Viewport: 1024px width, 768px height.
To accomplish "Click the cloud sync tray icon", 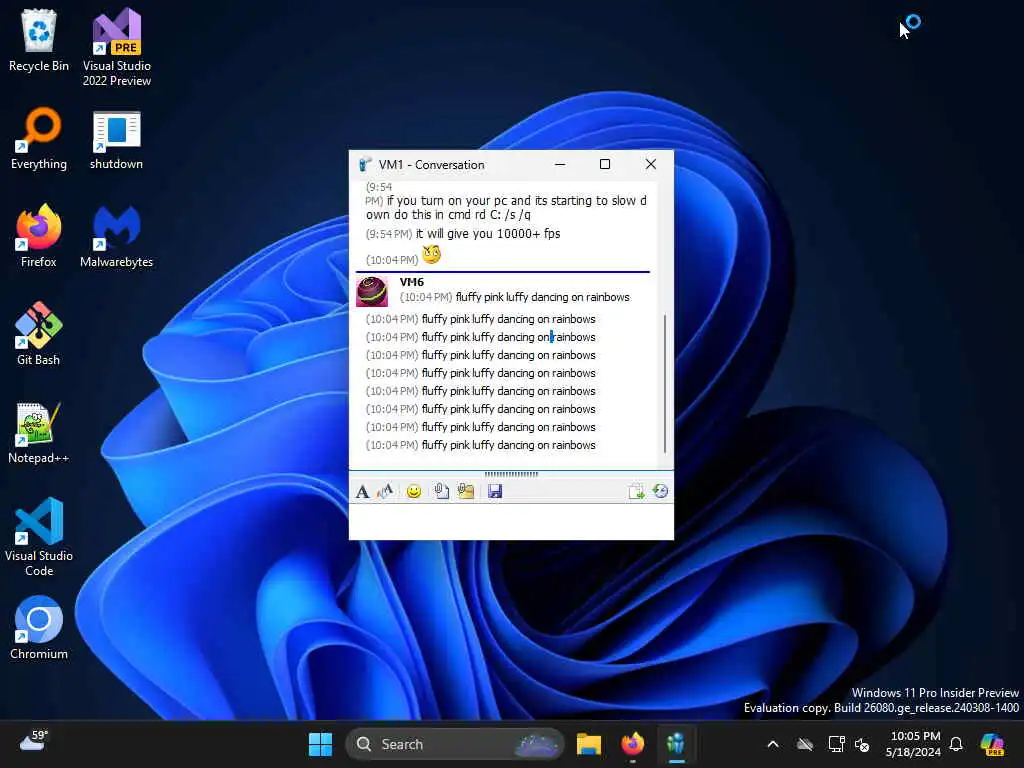I will pos(805,744).
